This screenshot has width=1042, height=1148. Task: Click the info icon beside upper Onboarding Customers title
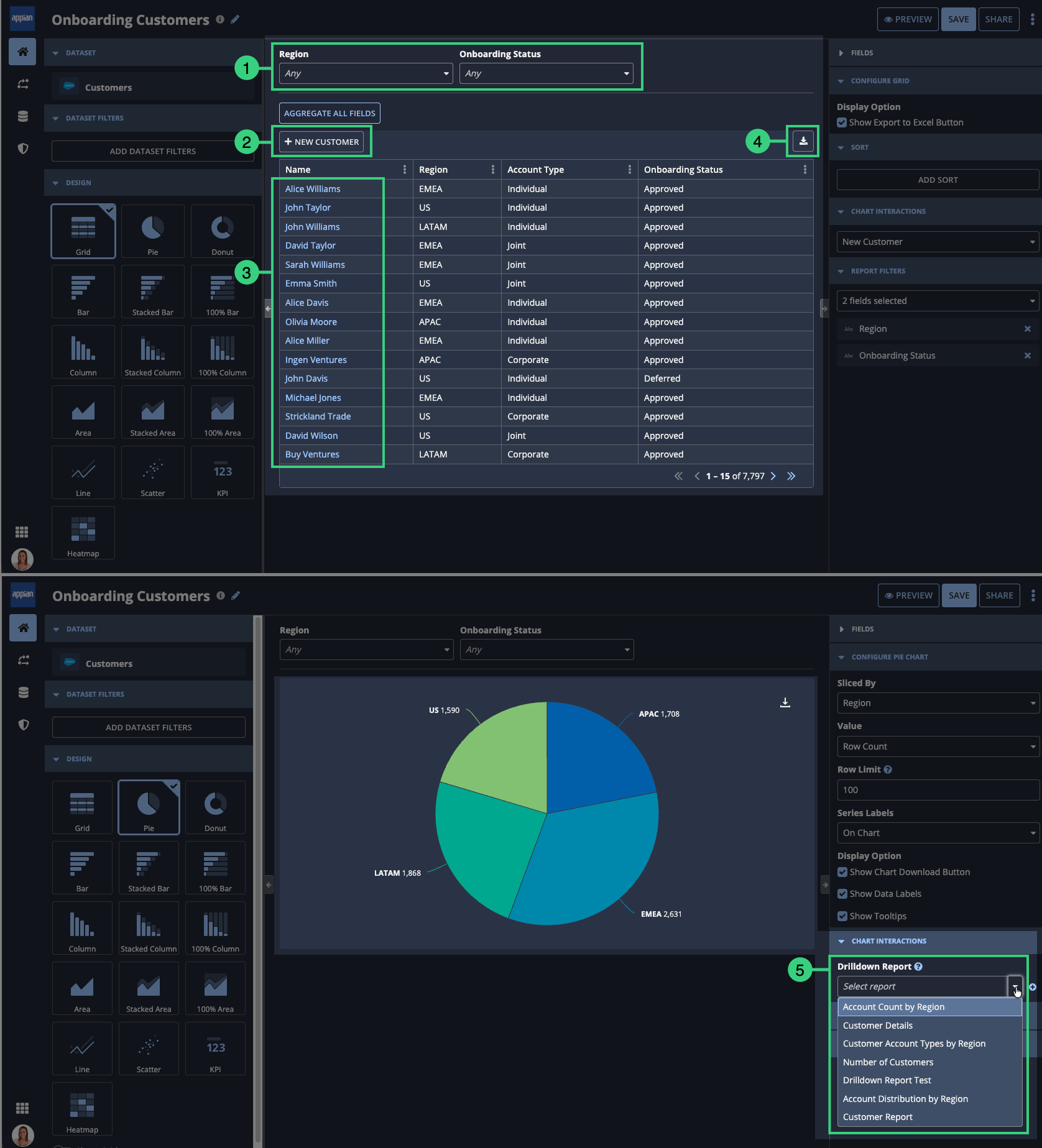point(220,19)
